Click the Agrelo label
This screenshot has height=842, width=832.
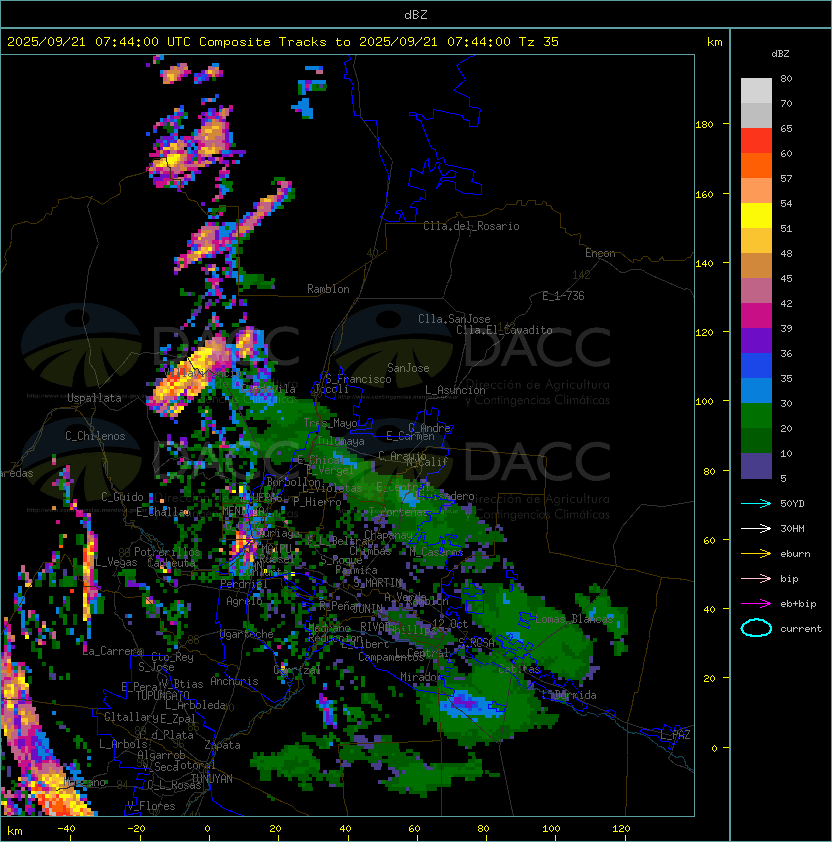click(x=244, y=601)
